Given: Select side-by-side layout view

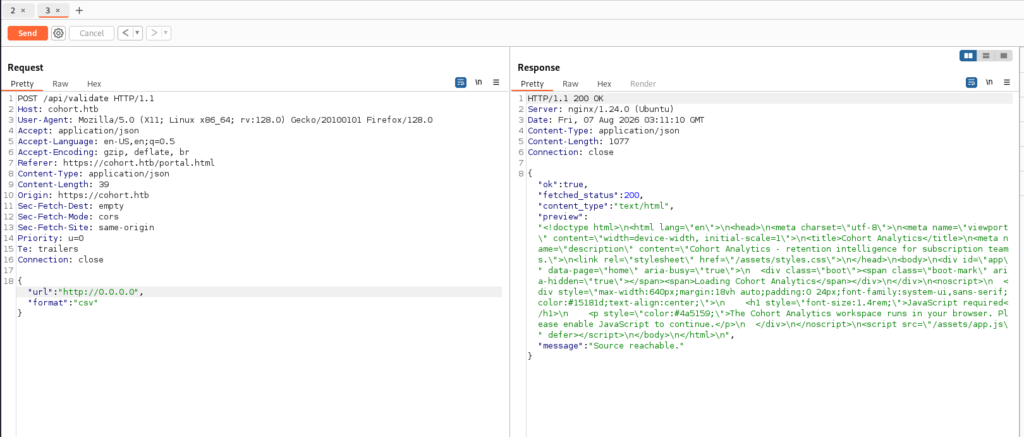Looking at the screenshot, I should [x=968, y=56].
